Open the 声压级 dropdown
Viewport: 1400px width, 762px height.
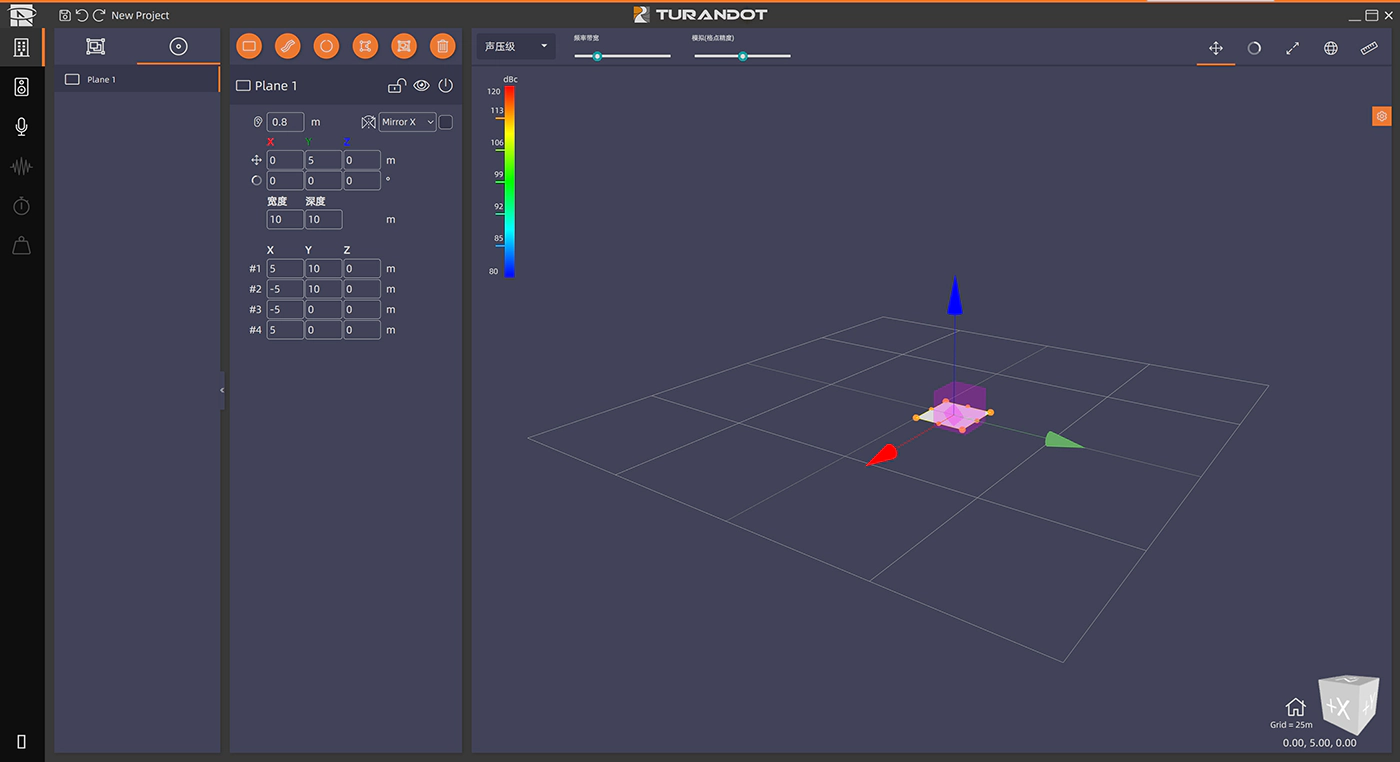pyautogui.click(x=516, y=46)
